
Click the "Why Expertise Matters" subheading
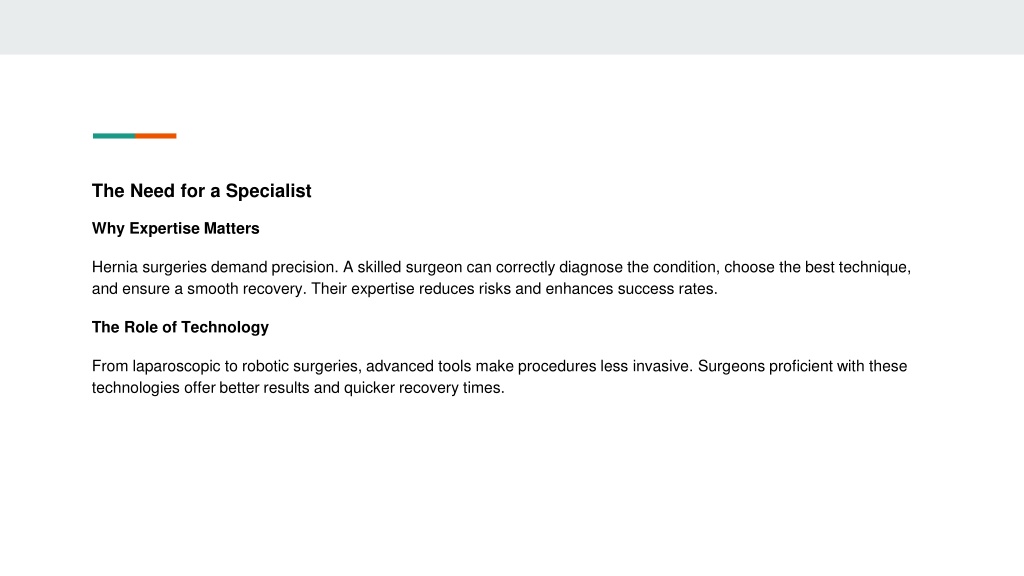coord(176,229)
